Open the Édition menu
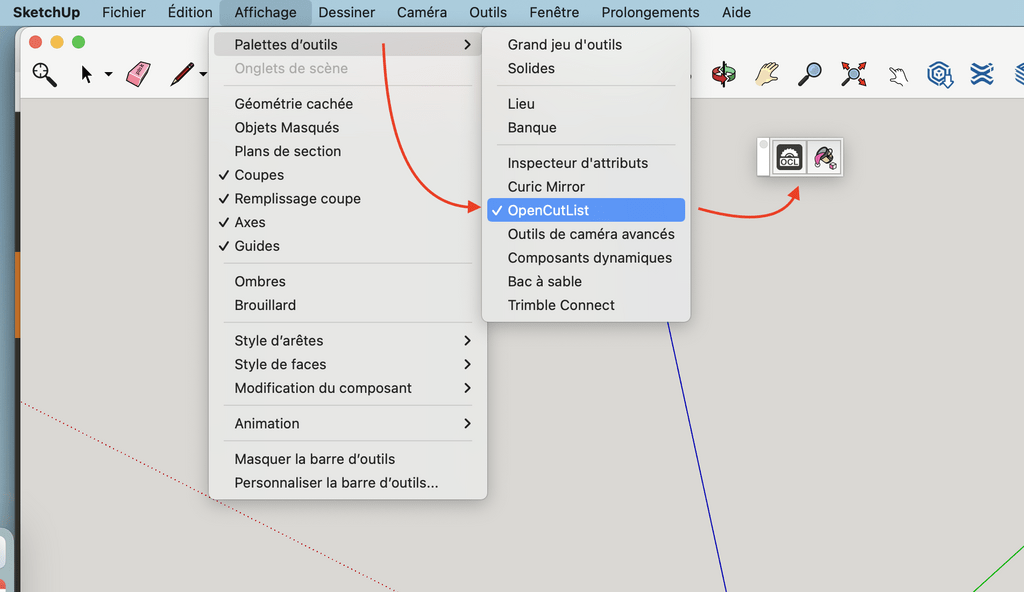This screenshot has height=592, width=1024. (190, 12)
